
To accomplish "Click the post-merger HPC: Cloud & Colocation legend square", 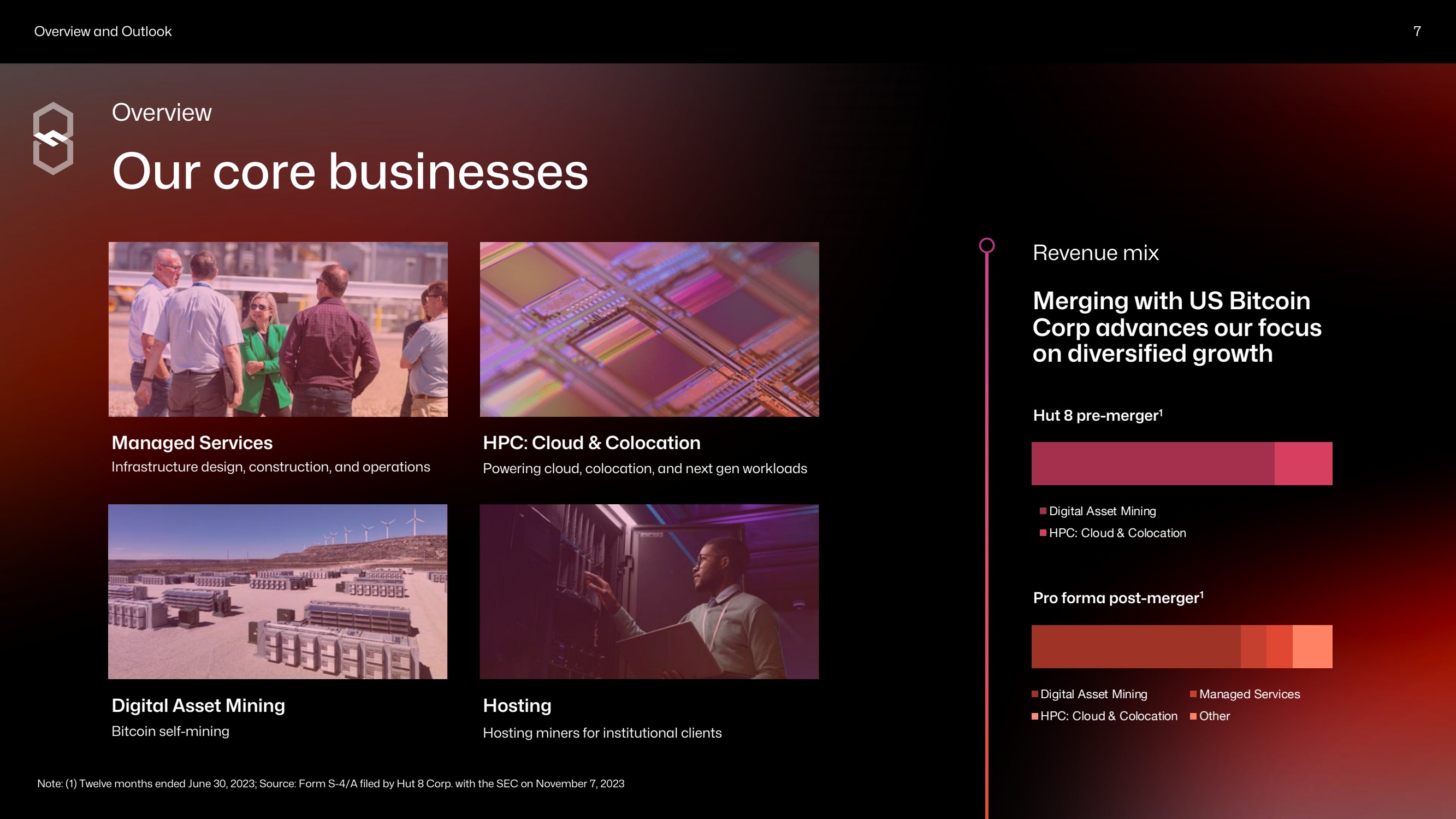I will (x=1034, y=716).
